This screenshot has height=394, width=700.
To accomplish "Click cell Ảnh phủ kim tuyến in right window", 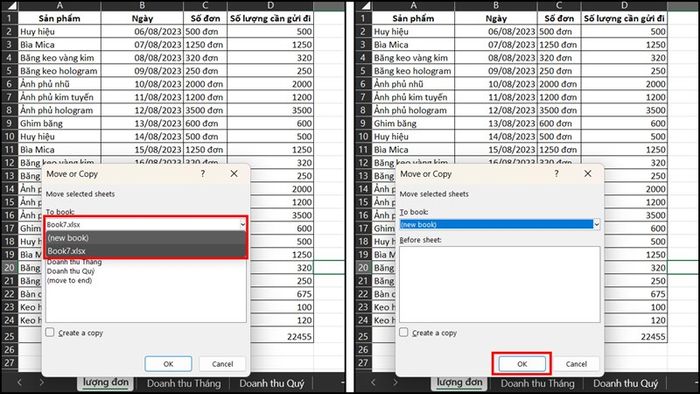I will click(x=413, y=97).
